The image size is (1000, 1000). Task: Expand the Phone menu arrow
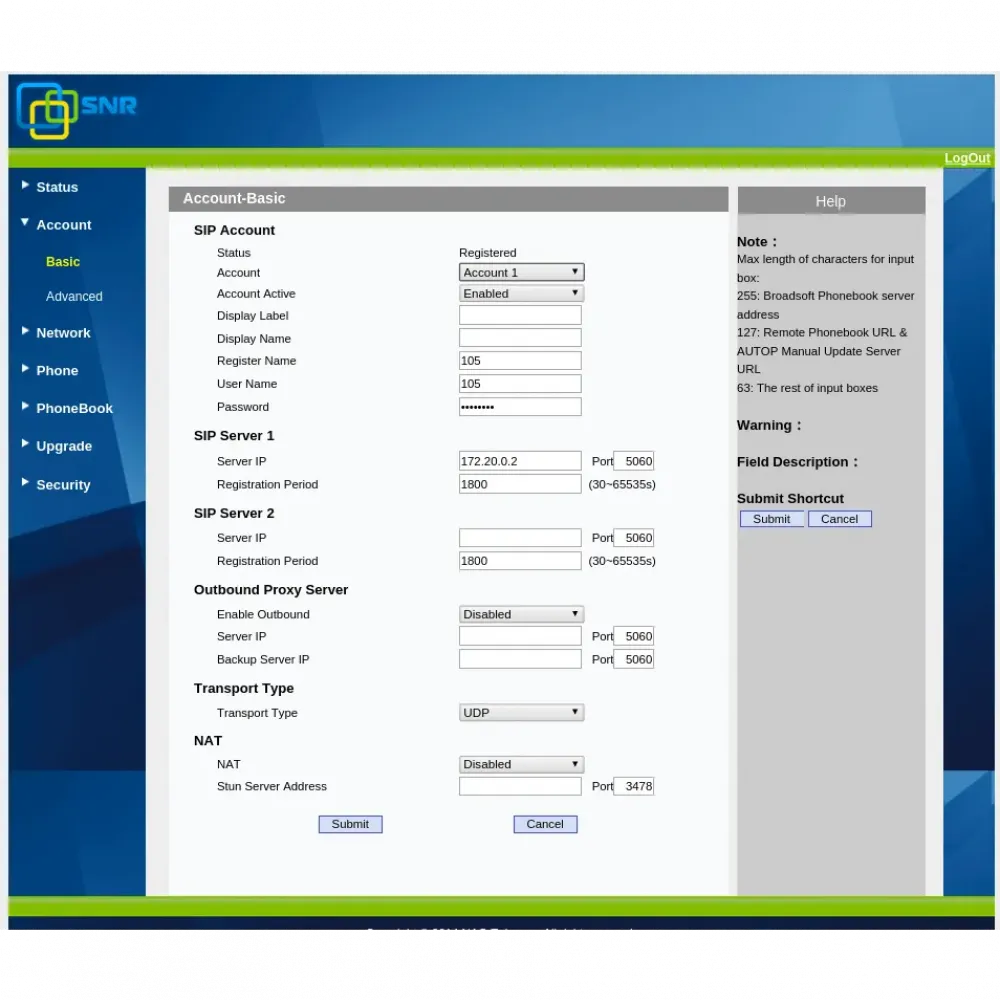point(25,369)
